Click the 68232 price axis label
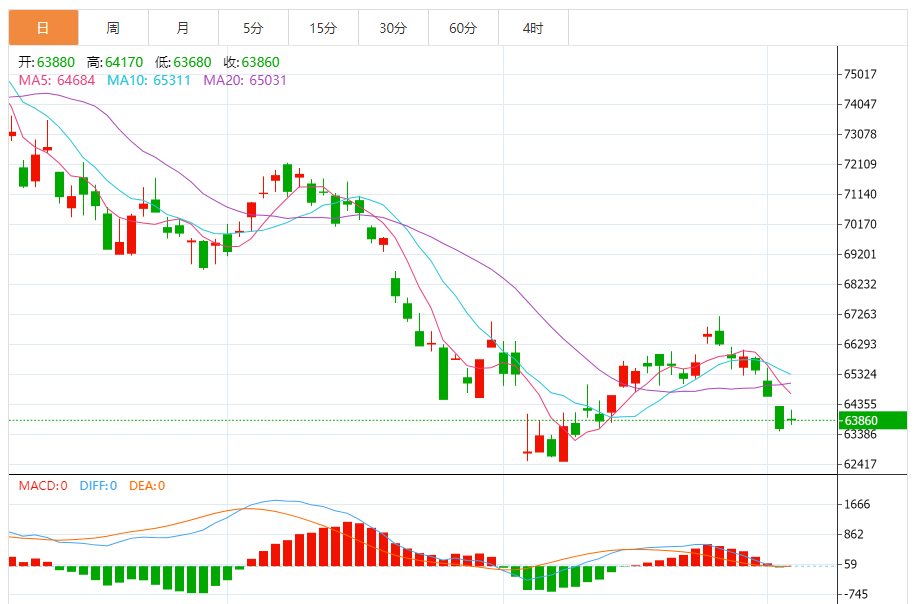The width and height of the screenshot is (914, 604). click(860, 285)
